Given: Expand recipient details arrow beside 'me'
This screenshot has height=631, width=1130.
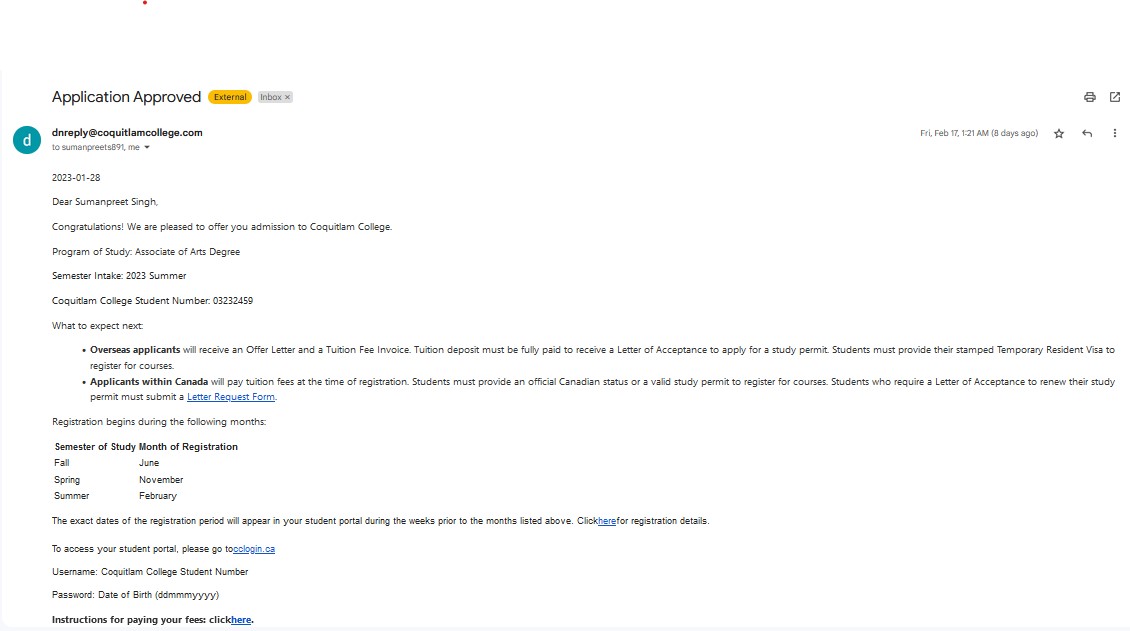Looking at the screenshot, I should point(147,148).
